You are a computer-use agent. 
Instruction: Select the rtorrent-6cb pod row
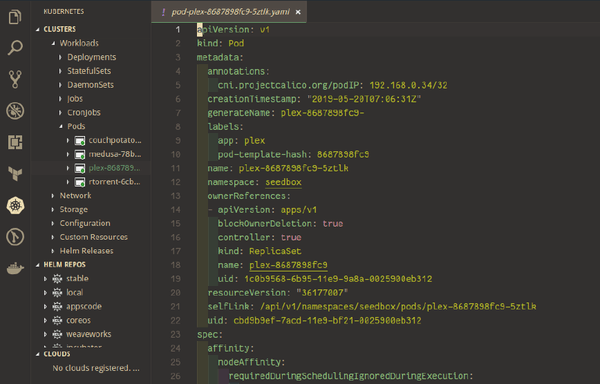91,182
